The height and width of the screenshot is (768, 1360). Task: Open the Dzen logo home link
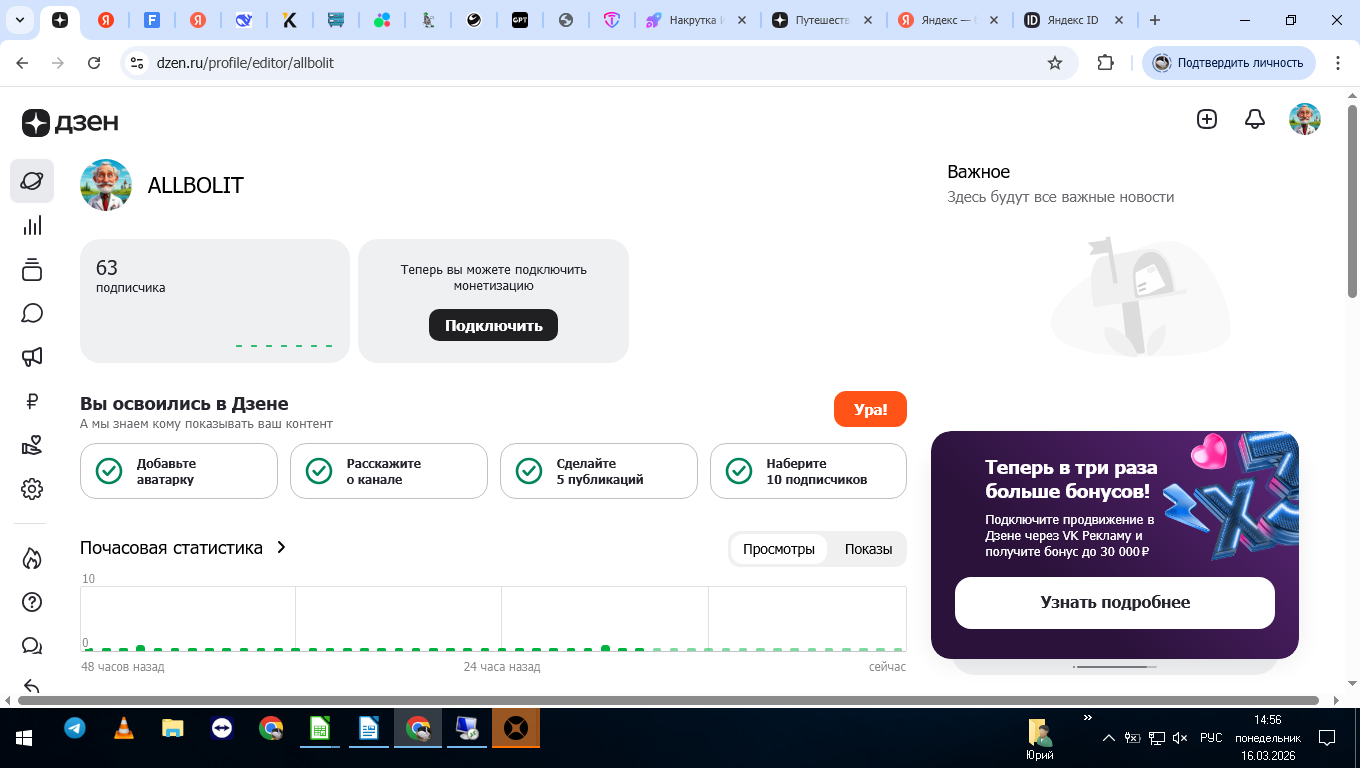coord(70,122)
